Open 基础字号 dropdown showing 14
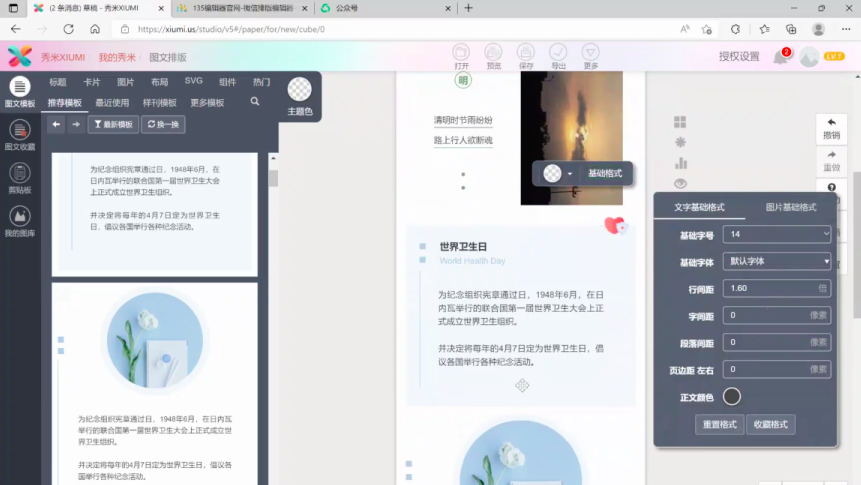This screenshot has height=485, width=861. (776, 234)
